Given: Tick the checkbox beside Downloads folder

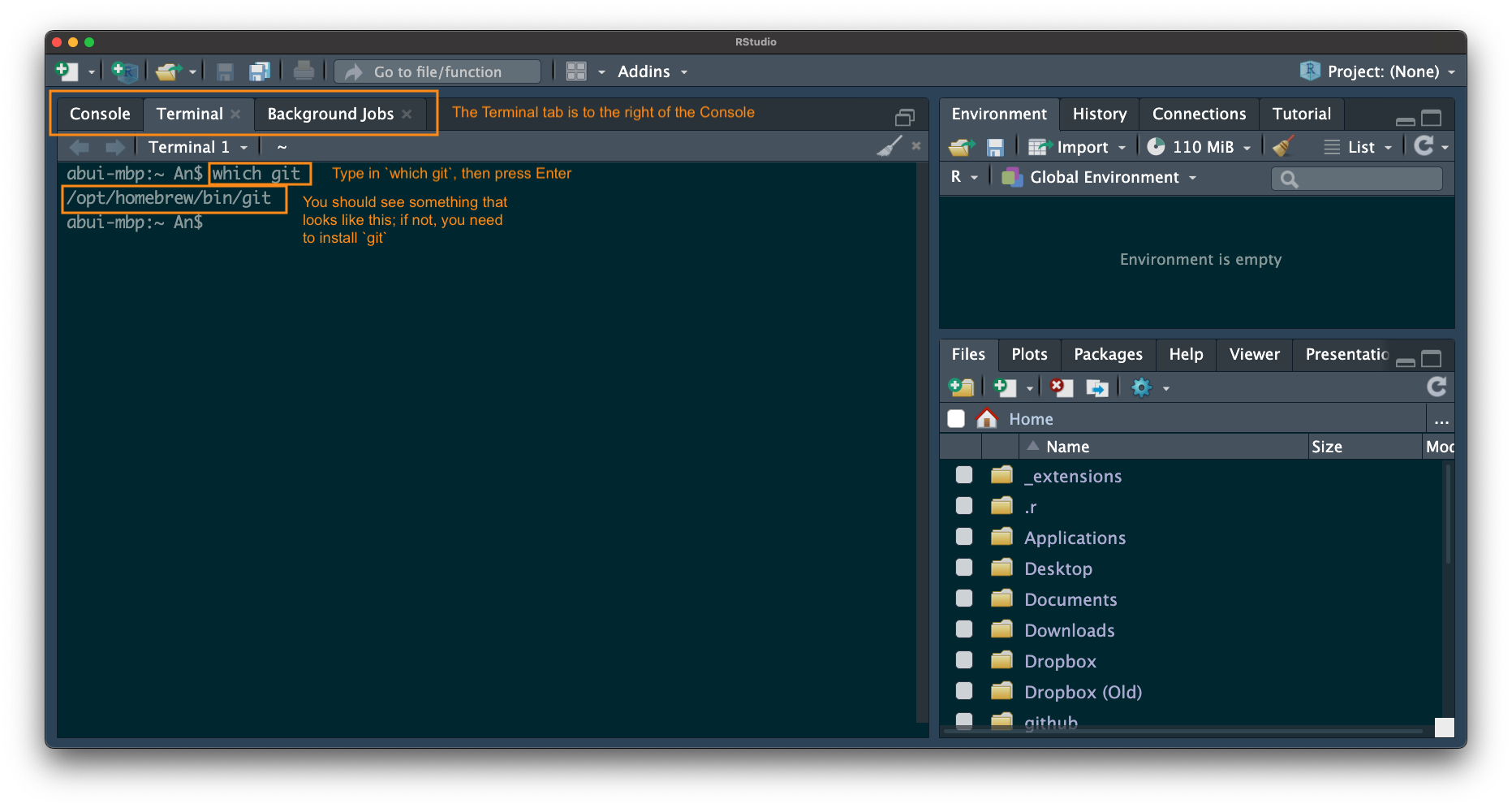Looking at the screenshot, I should click(964, 629).
